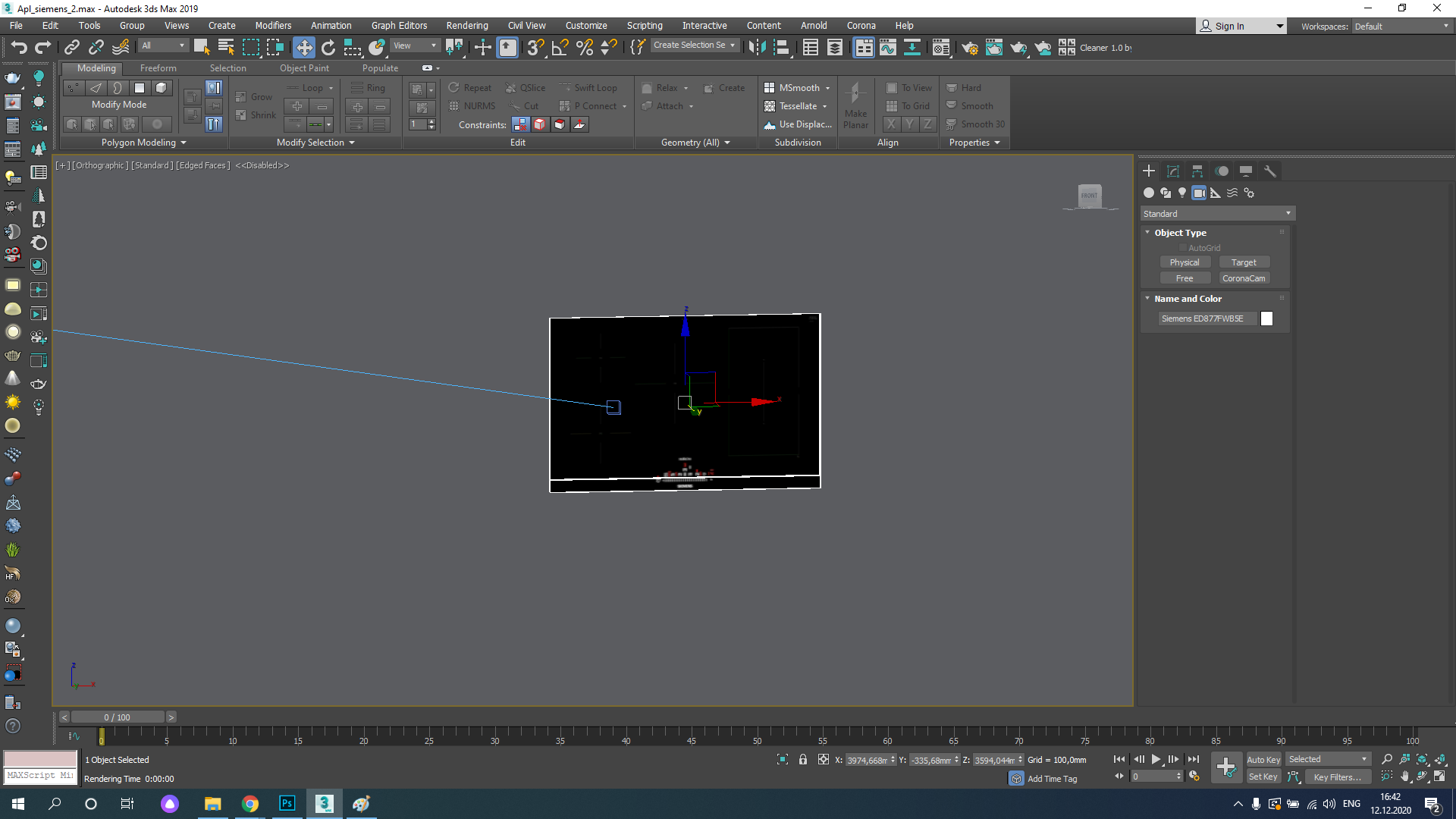
Task: Collapse the Name and Color rollout
Action: (x=1188, y=299)
